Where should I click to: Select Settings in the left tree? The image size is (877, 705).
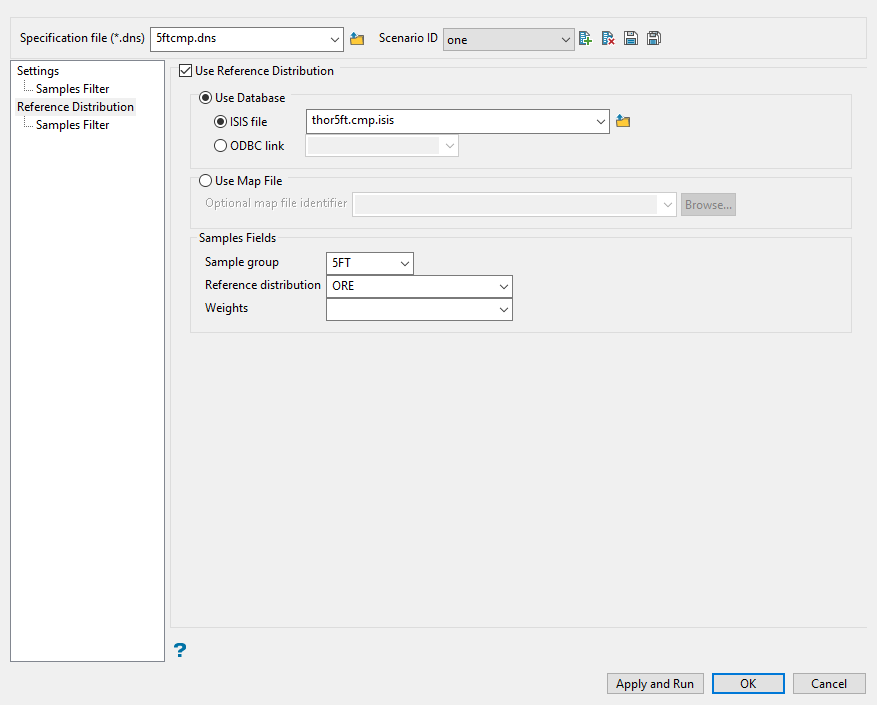pyautogui.click(x=38, y=71)
